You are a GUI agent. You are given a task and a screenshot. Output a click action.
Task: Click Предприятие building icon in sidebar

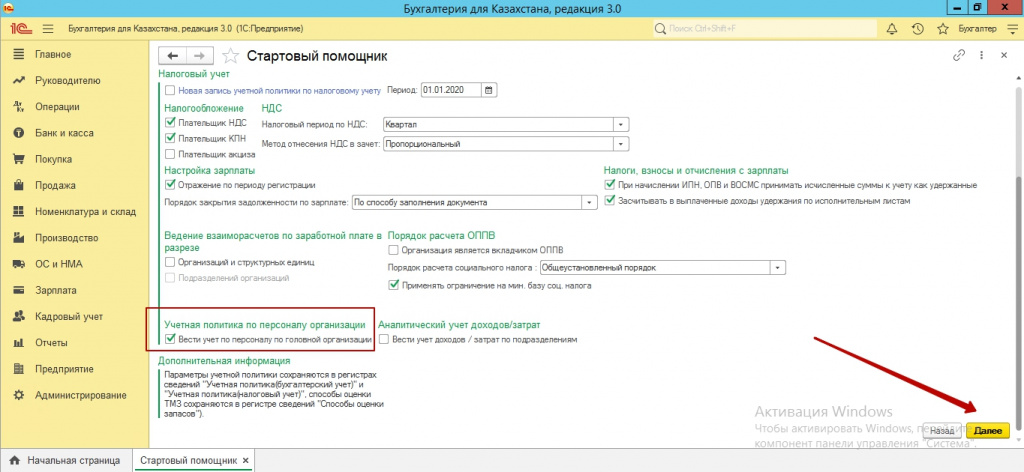coord(19,369)
